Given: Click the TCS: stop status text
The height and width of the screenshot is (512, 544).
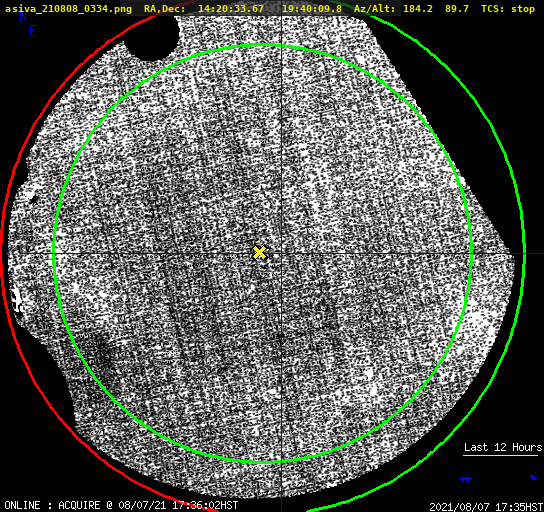Looking at the screenshot, I should (x=508, y=9).
